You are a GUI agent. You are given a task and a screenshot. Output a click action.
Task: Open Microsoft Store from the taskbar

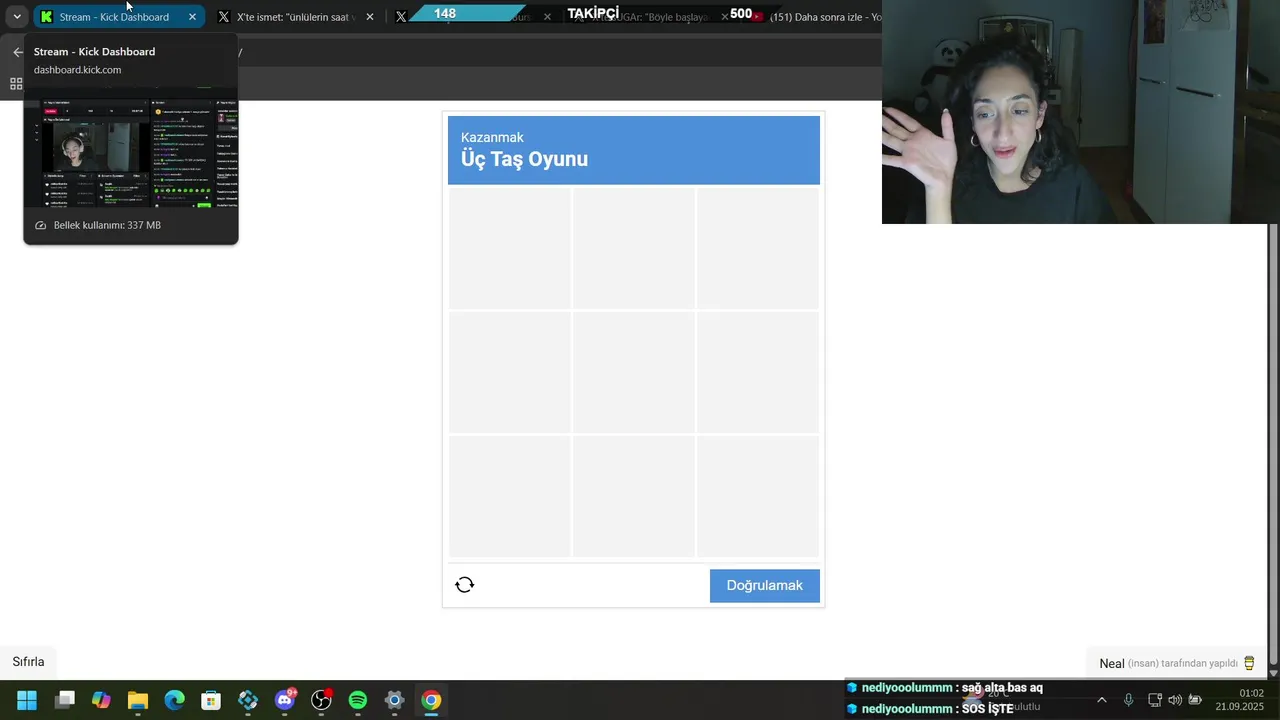211,700
